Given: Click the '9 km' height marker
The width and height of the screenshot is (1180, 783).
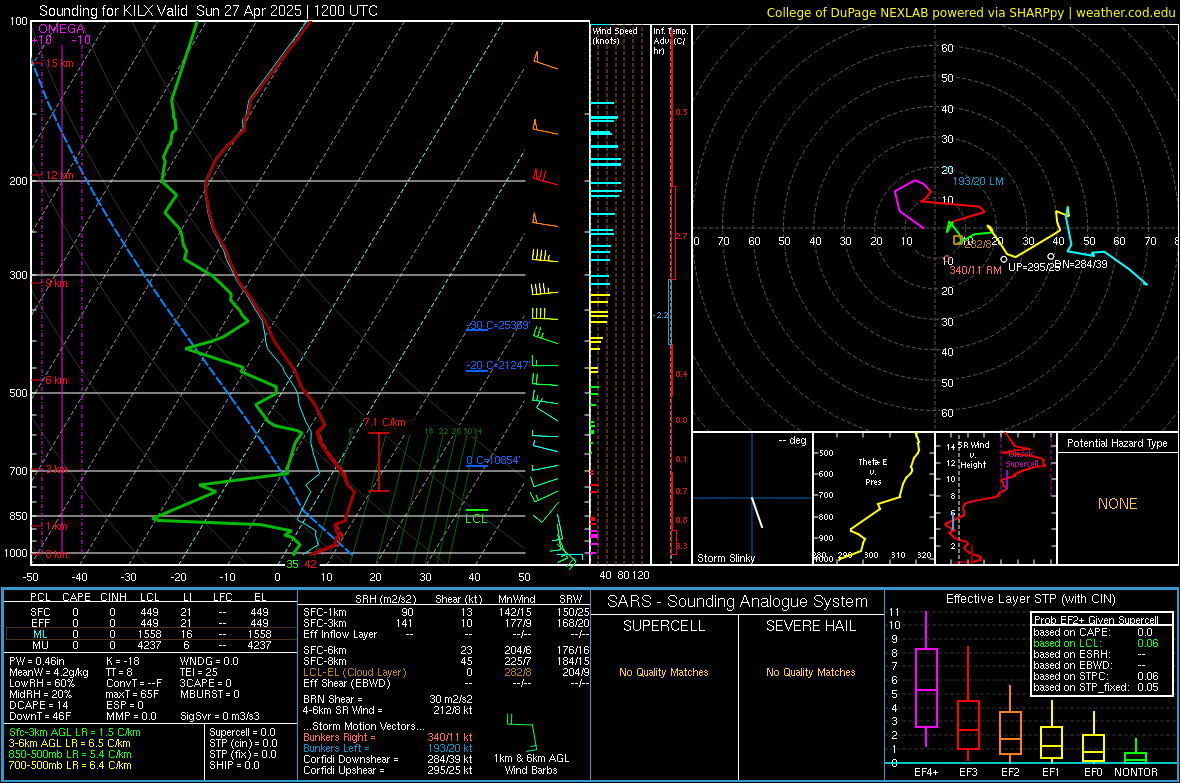Looking at the screenshot, I should coord(56,283).
